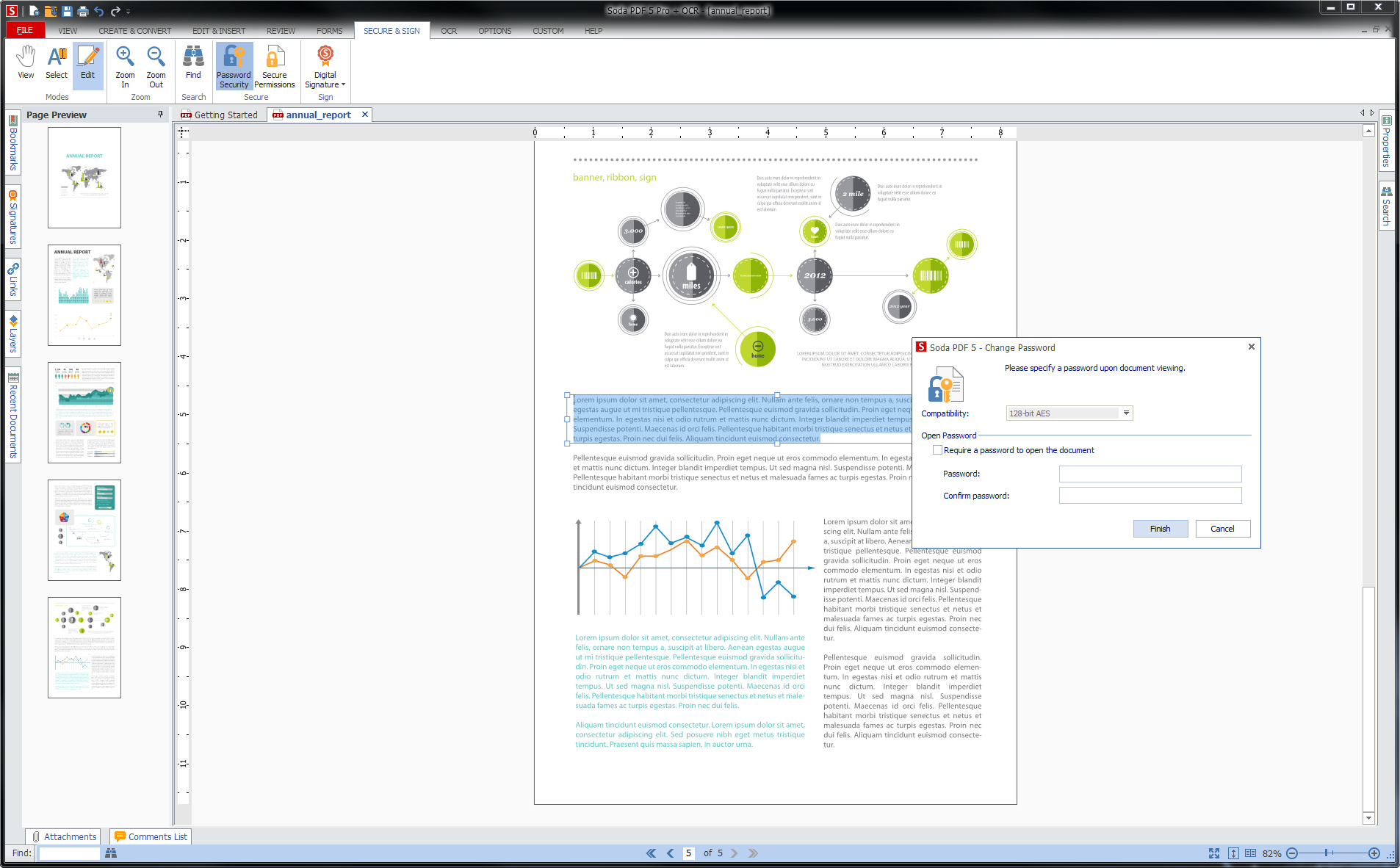Open the HELP ribbon tab
1400x868 pixels.
[x=593, y=31]
